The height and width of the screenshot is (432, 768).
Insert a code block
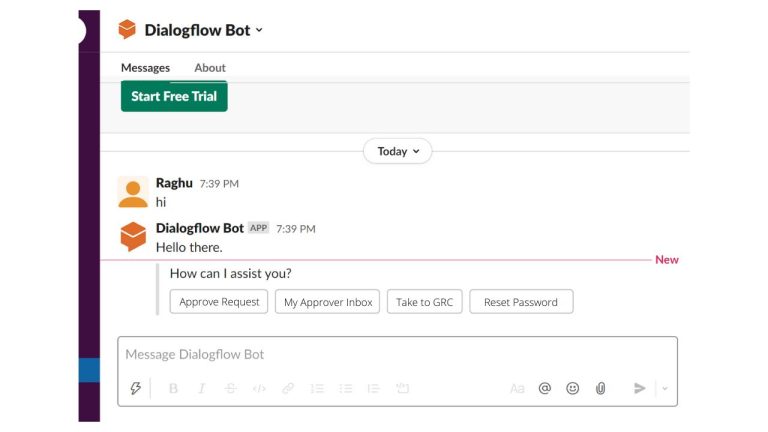[402, 389]
